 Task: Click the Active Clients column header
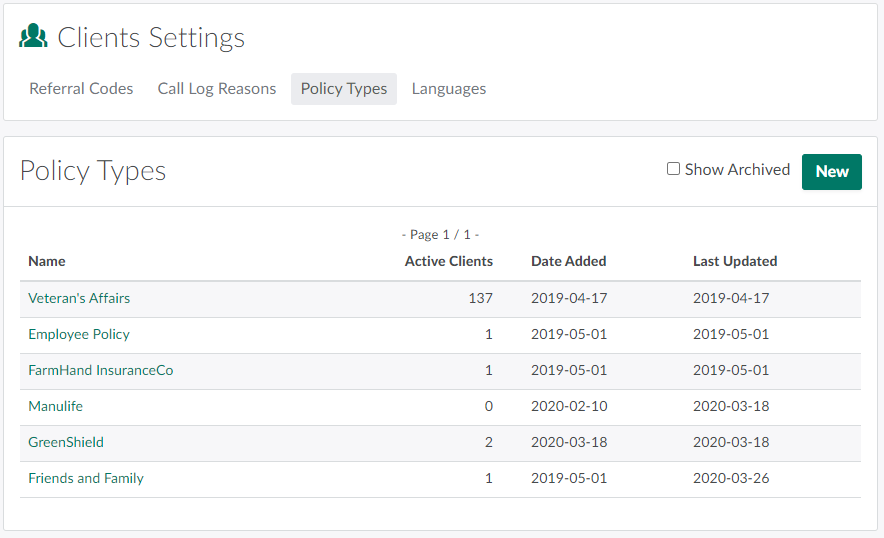pos(448,261)
